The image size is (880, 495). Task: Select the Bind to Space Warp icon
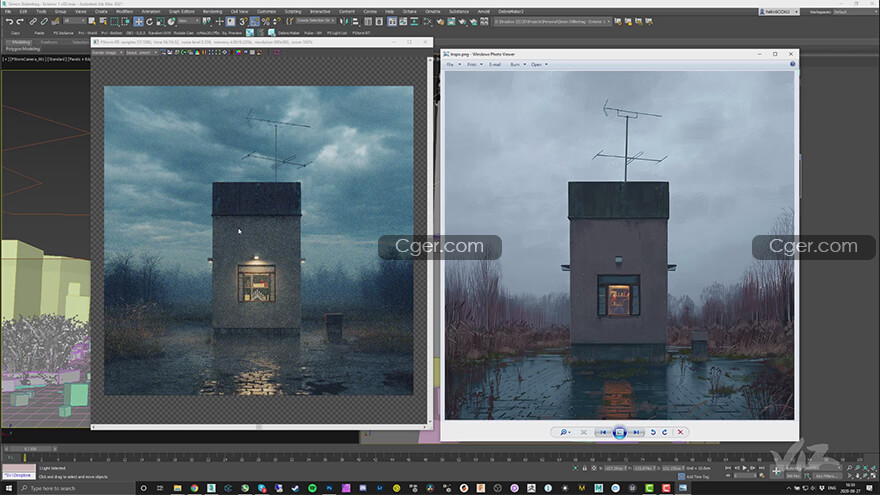tap(56, 21)
